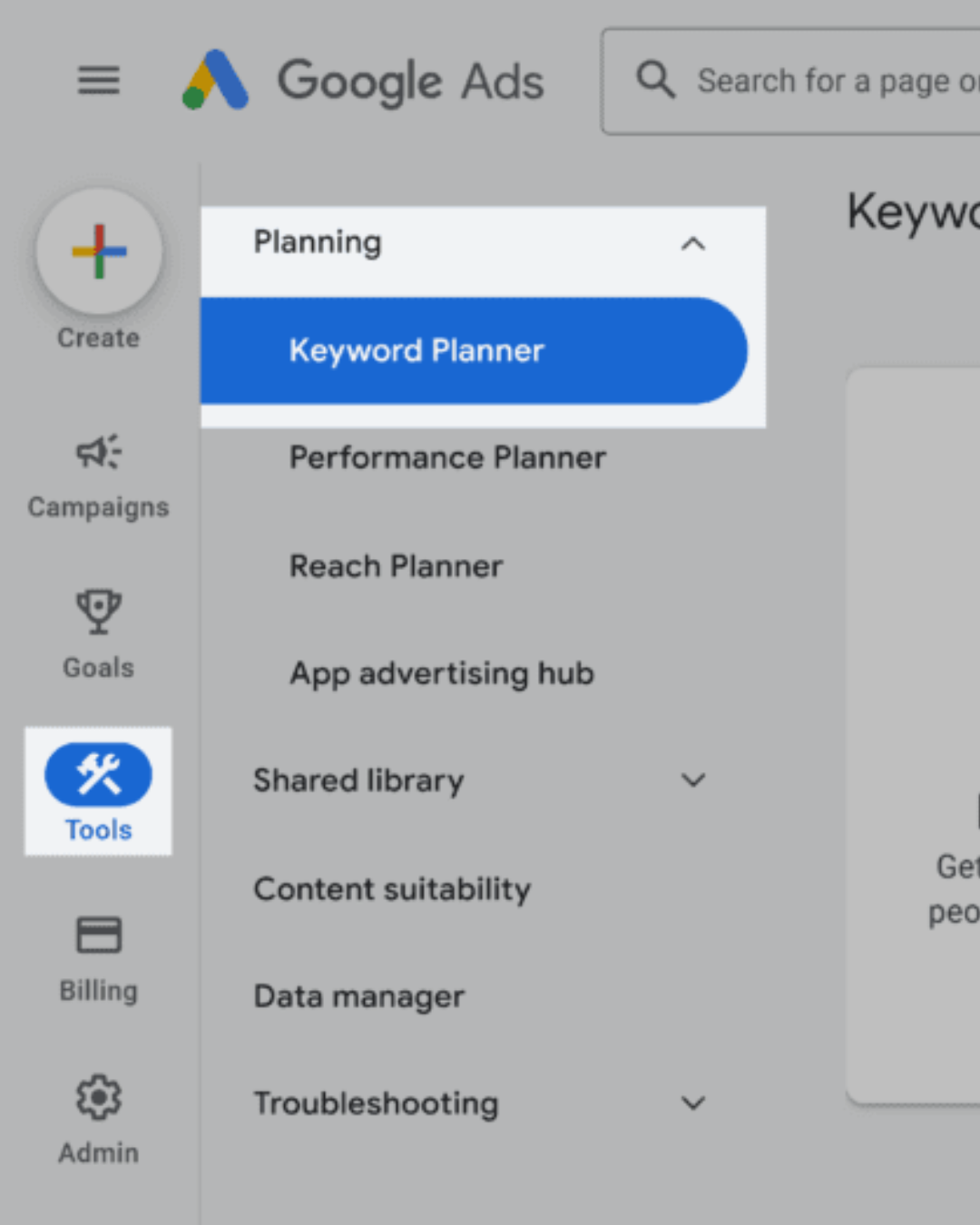Click the search magnifier icon
This screenshot has width=980, height=1225.
[655, 80]
